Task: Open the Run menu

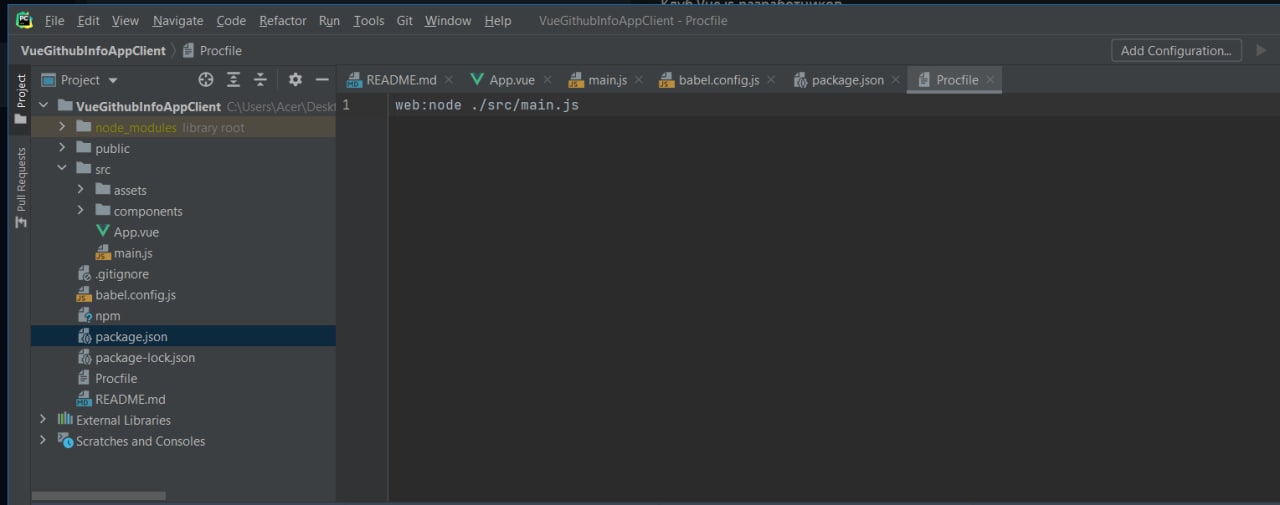Action: point(329,21)
